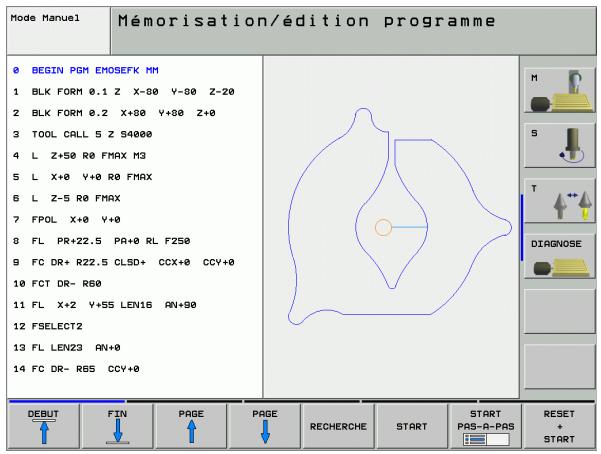Click the PAGE up arrow softkey
This screenshot has height=454, width=601.
(x=191, y=426)
